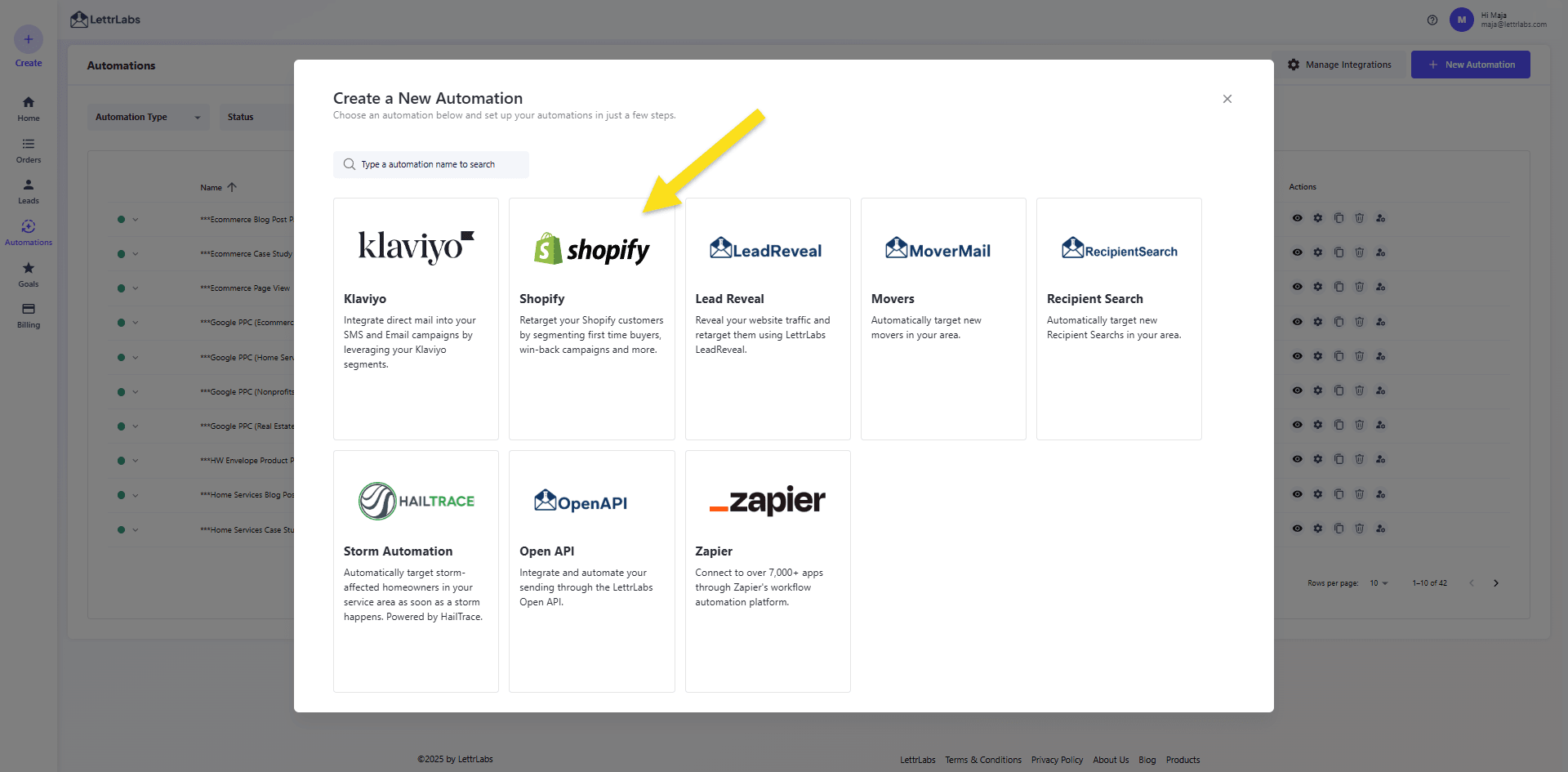Expand the Ecommerce Blog Post row chevron
This screenshot has width=1568, height=772.
136,220
